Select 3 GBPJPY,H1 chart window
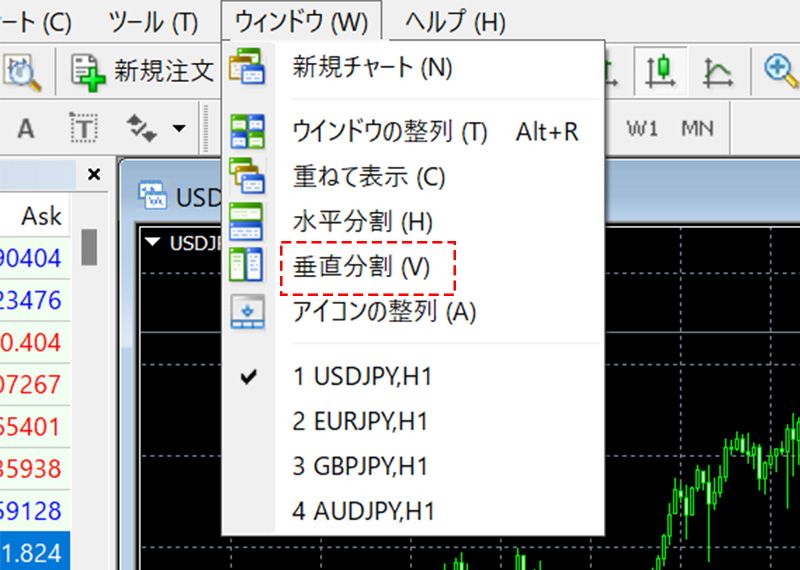 pos(360,466)
